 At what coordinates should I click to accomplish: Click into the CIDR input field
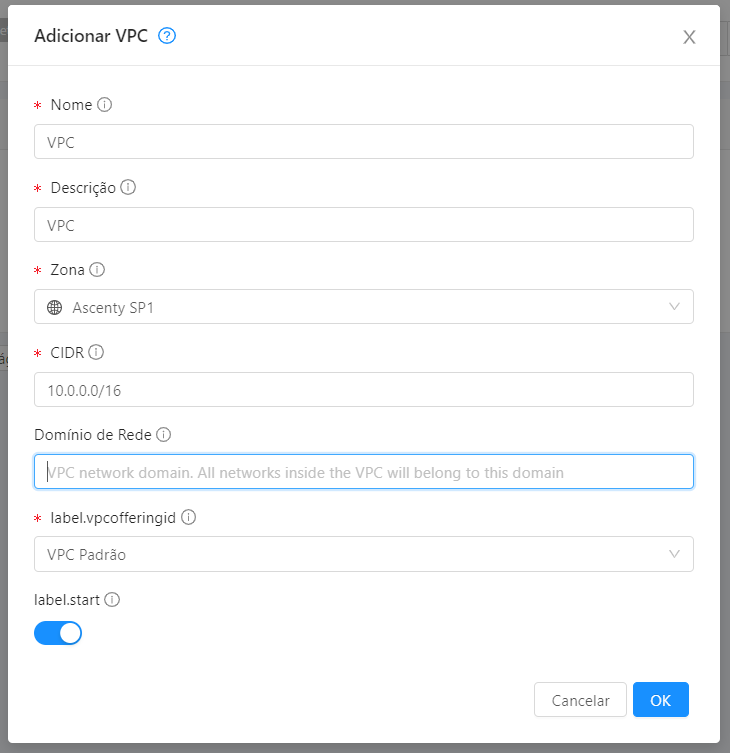coord(364,389)
